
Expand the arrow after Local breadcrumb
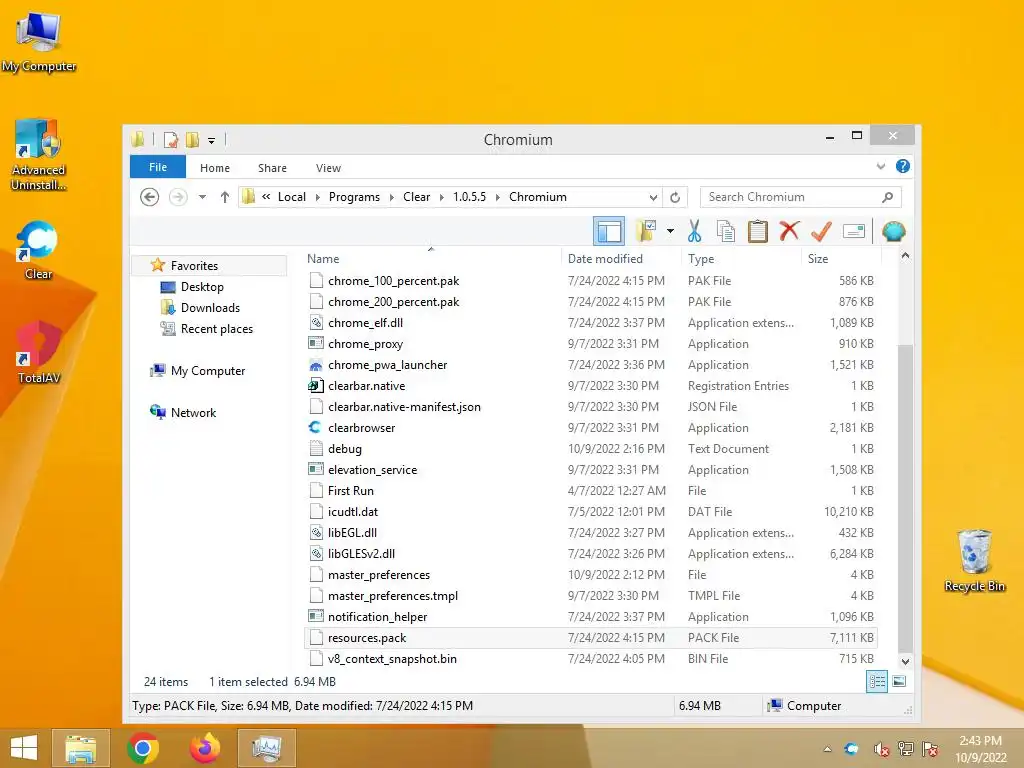[317, 197]
